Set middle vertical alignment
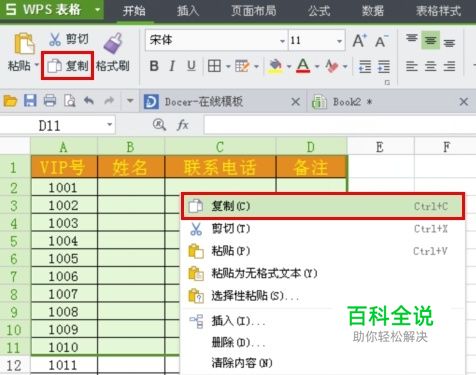 click(x=430, y=40)
